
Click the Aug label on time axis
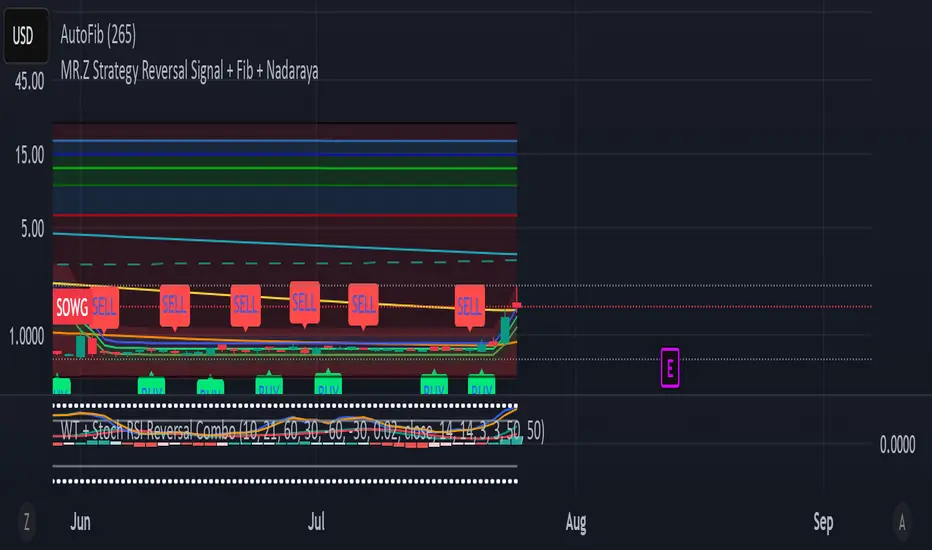point(575,522)
